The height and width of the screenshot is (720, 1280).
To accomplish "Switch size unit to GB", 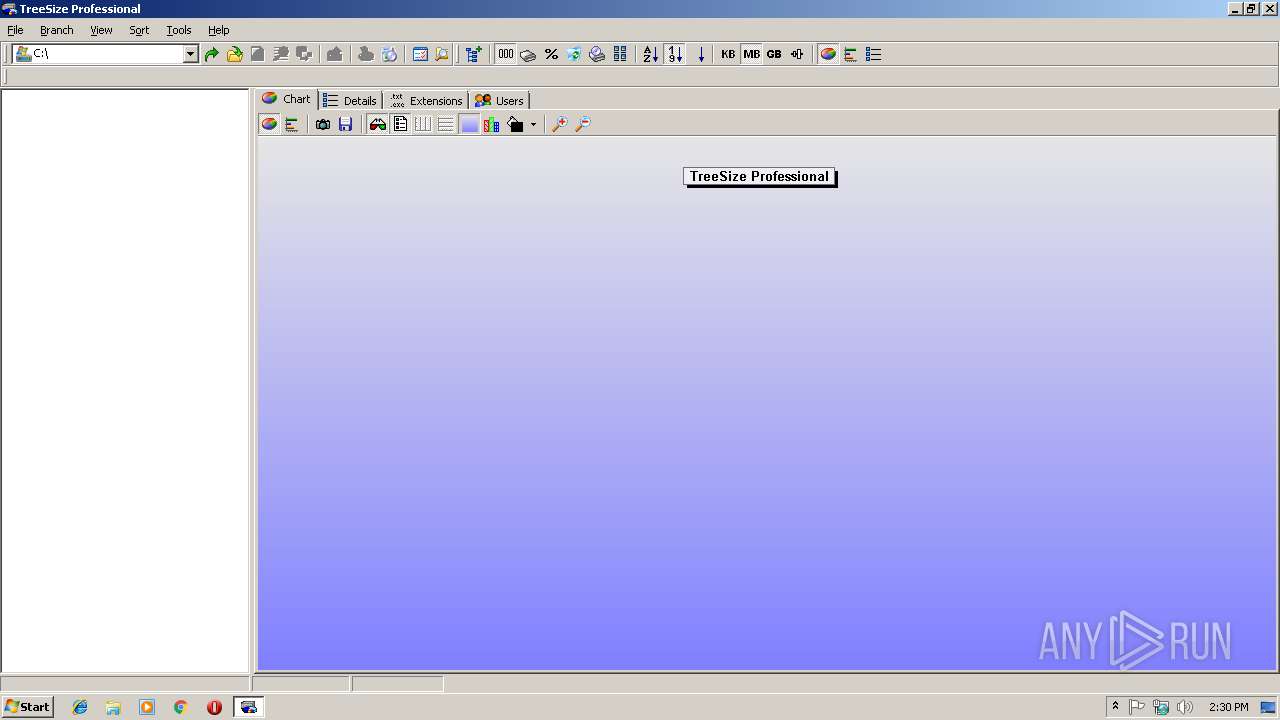I will (774, 54).
